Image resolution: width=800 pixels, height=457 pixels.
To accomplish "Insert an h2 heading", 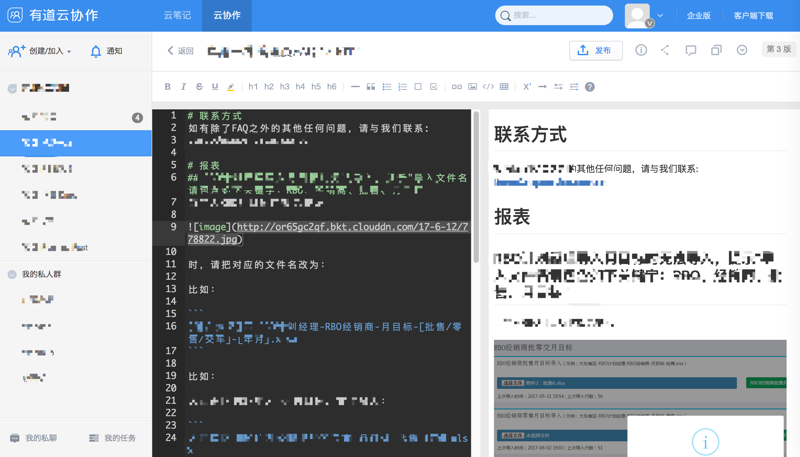I will pyautogui.click(x=269, y=87).
